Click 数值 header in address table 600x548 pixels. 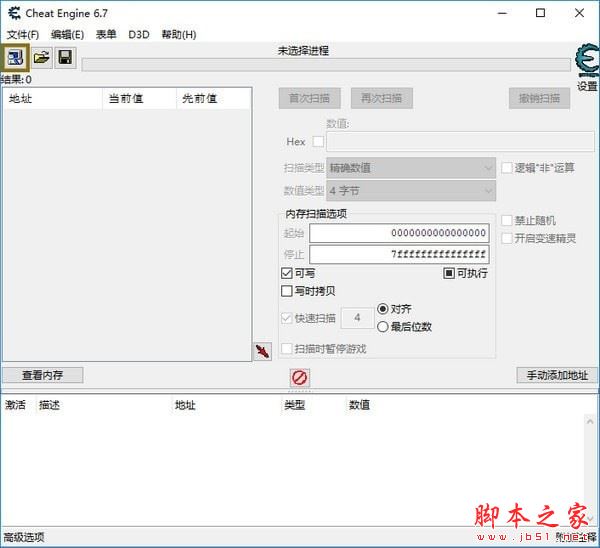click(359, 405)
